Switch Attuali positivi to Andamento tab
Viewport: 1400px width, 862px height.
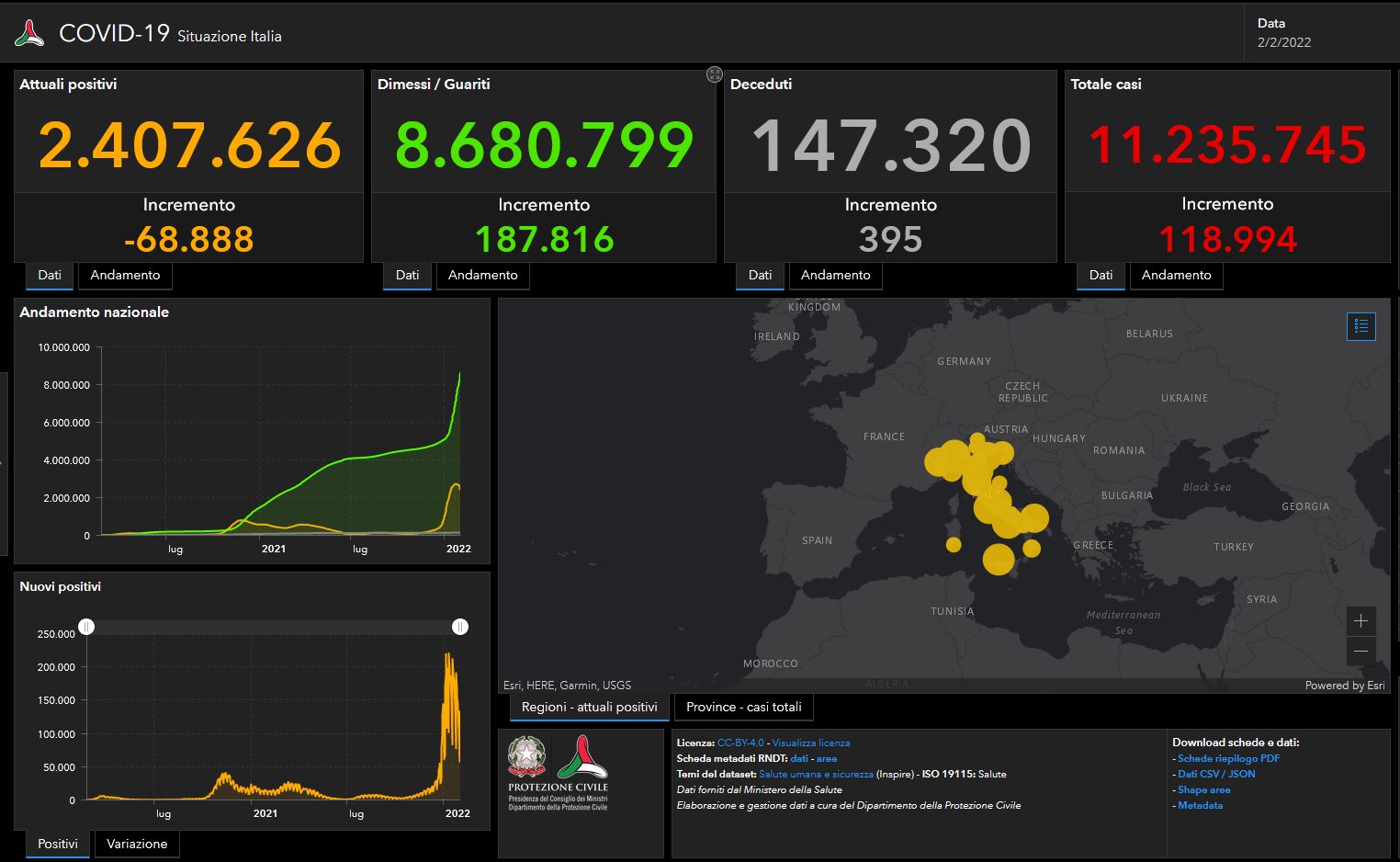pos(125,275)
